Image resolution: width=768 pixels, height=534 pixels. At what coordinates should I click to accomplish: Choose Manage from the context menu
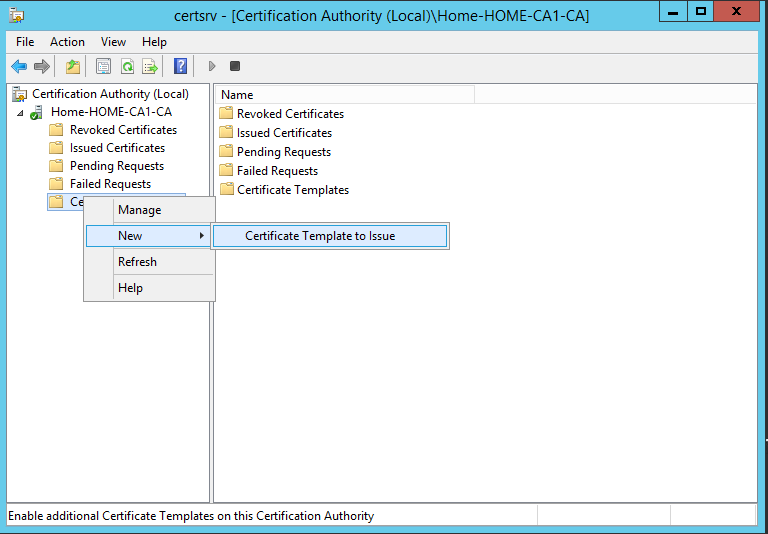(150, 210)
